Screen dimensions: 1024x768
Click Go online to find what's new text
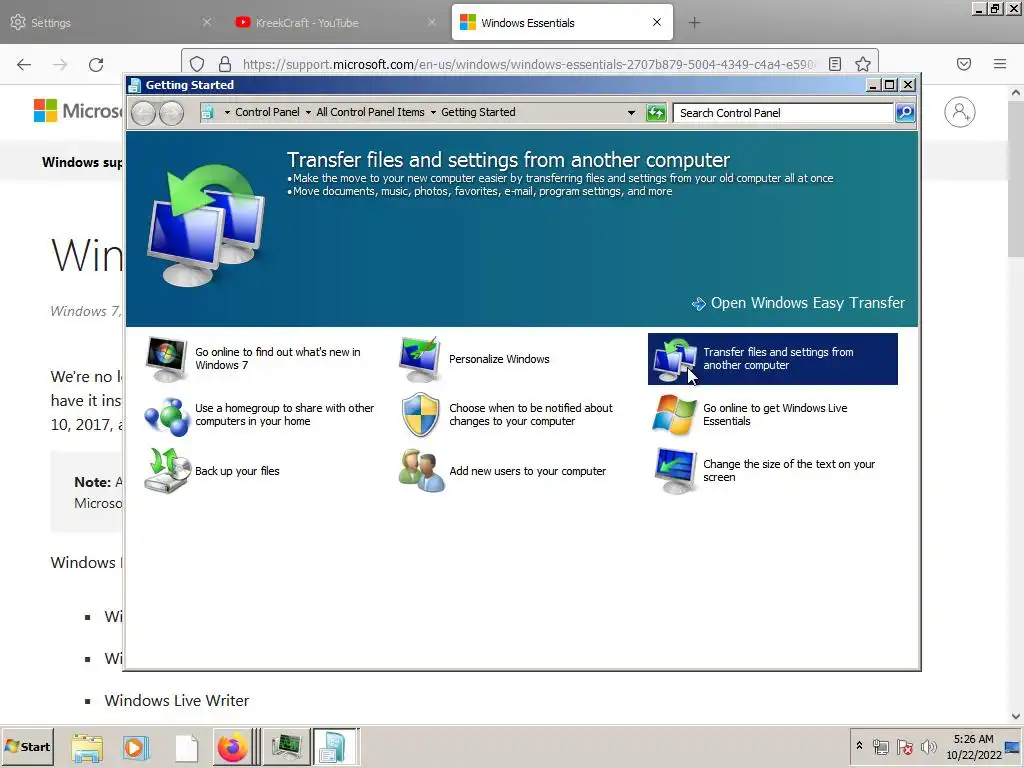coord(278,359)
